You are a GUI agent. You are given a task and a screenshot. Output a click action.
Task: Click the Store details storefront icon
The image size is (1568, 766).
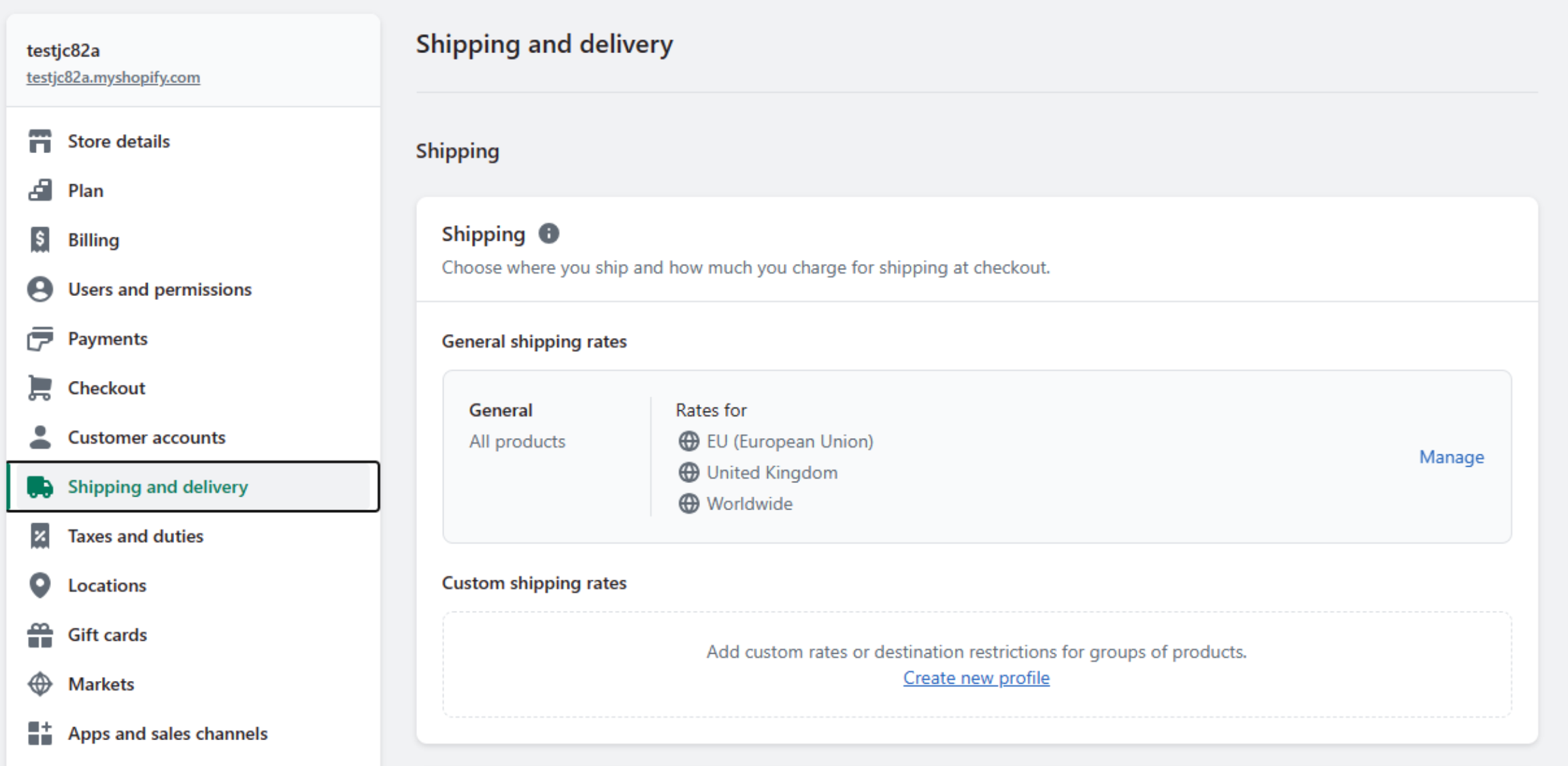40,141
